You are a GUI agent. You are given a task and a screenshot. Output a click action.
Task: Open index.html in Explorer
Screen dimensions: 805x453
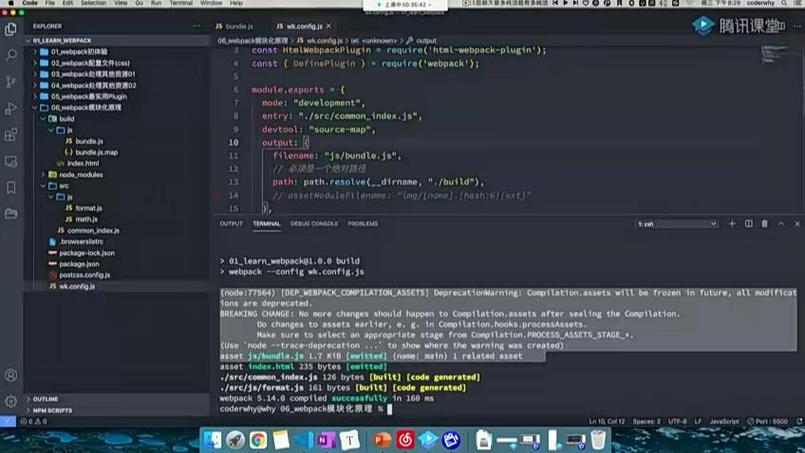point(83,163)
